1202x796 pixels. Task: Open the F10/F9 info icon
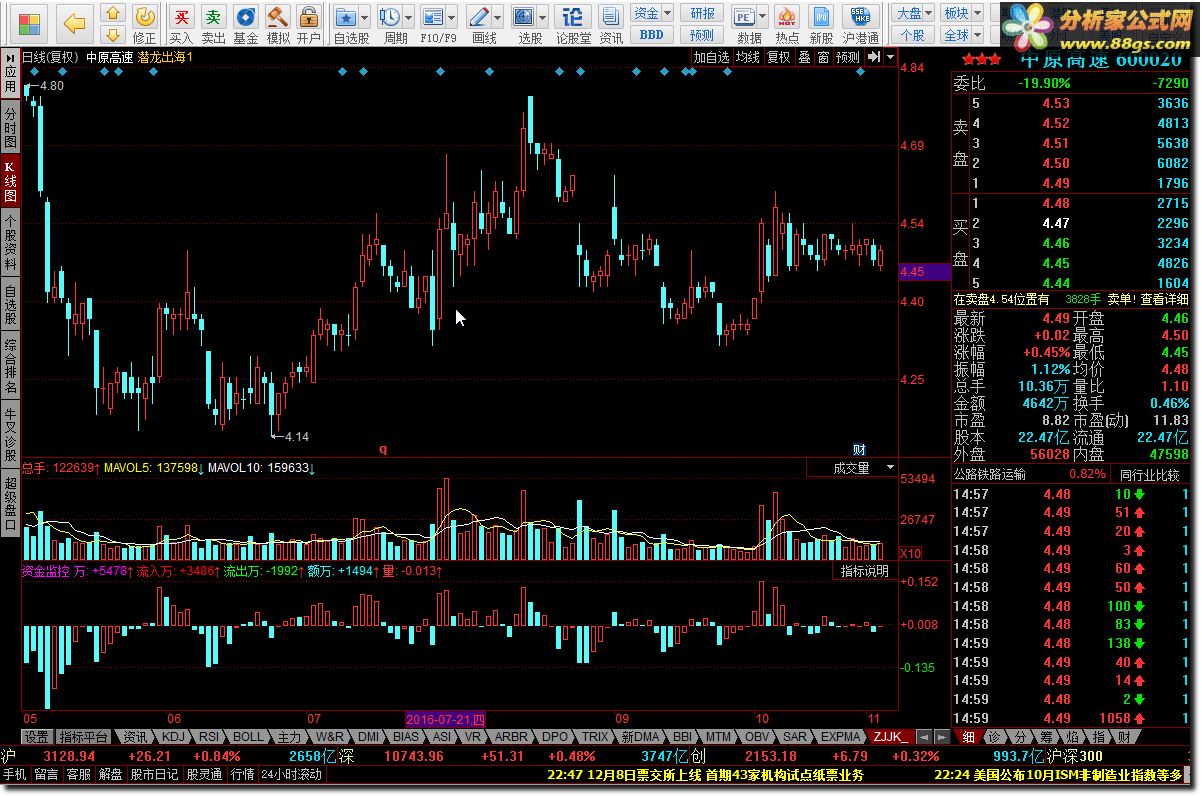coord(434,17)
